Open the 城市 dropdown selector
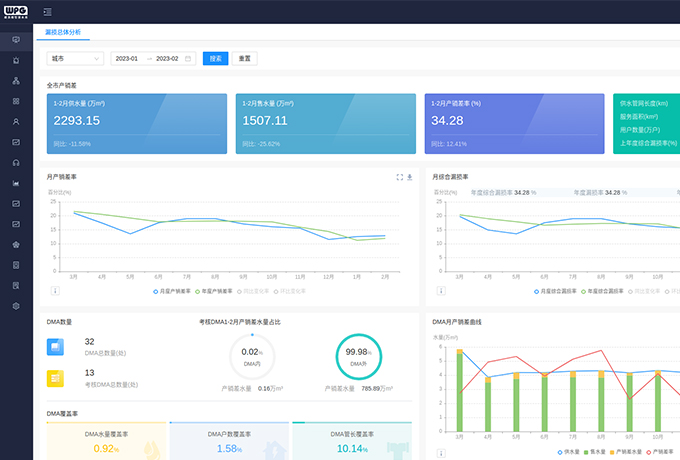The width and height of the screenshot is (680, 460). click(x=75, y=59)
